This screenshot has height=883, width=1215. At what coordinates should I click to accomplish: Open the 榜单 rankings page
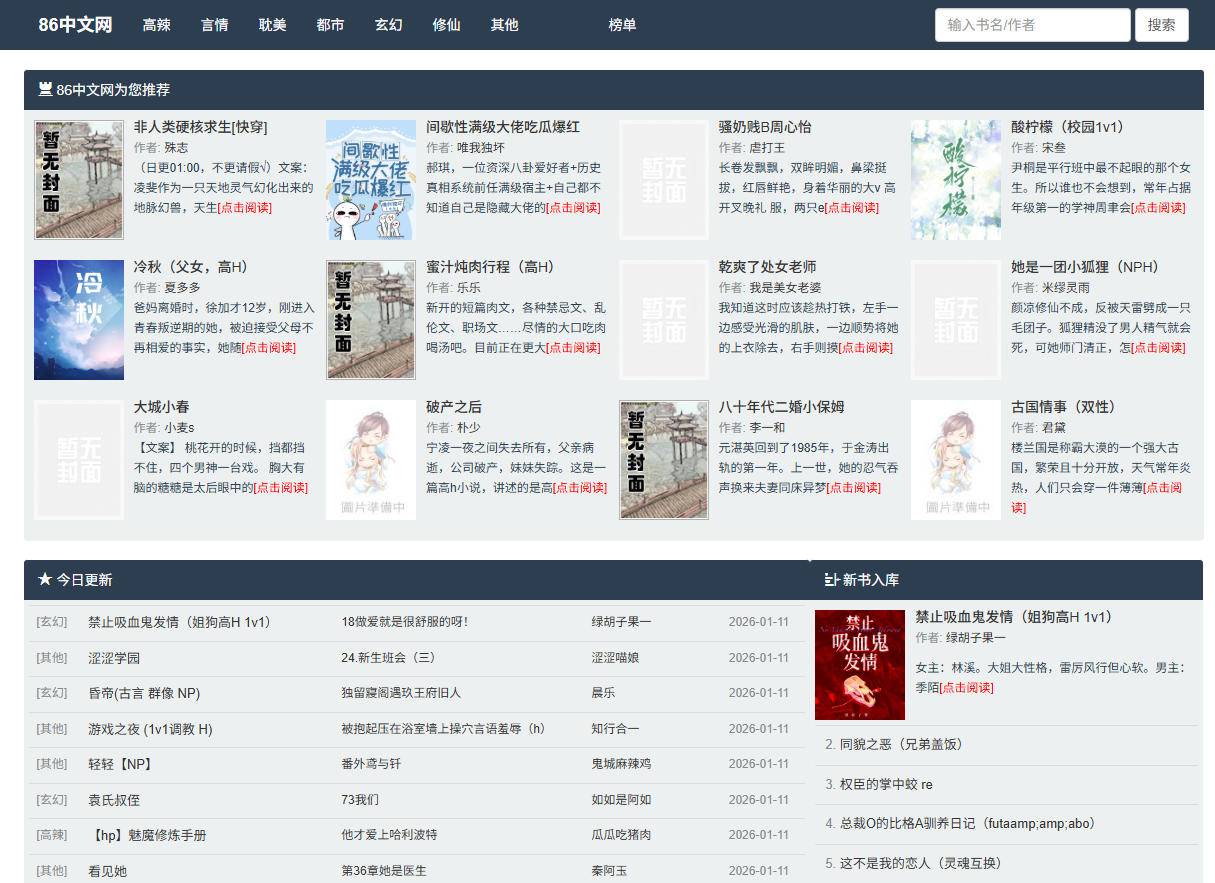tap(622, 25)
